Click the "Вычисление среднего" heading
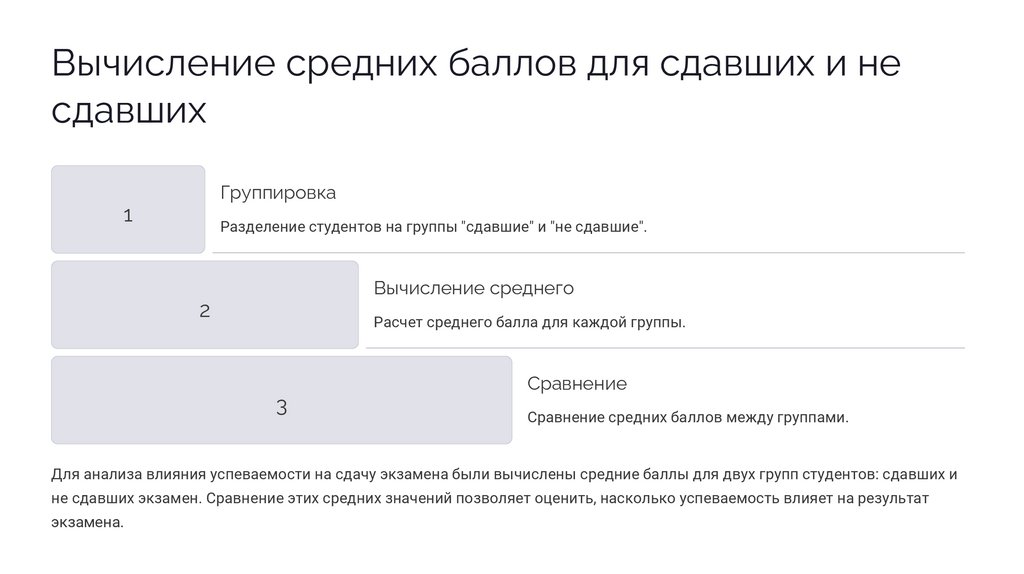Screen dimensions: 1024x574 473,289
